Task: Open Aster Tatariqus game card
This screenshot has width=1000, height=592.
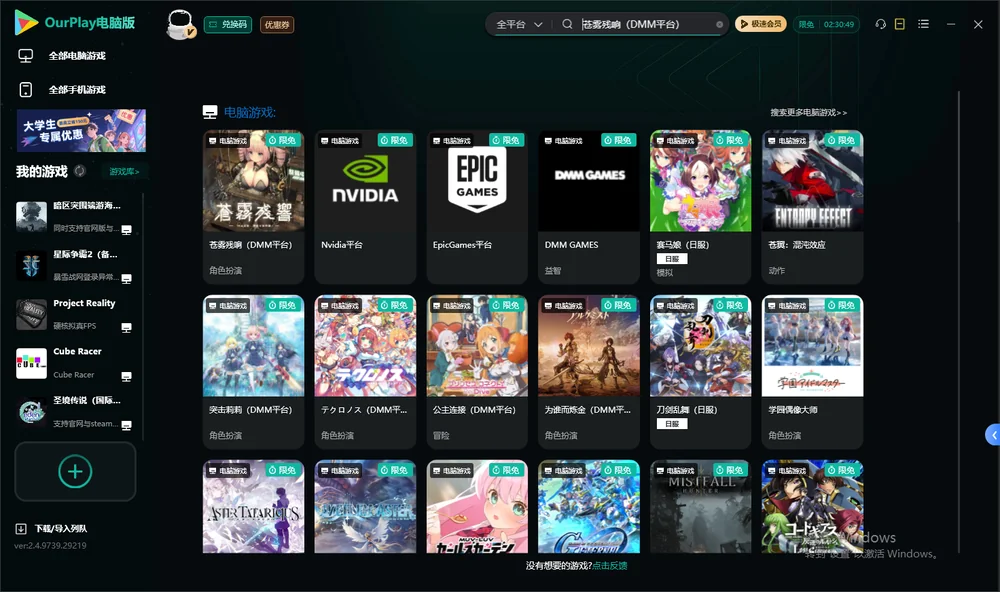Action: pos(253,507)
